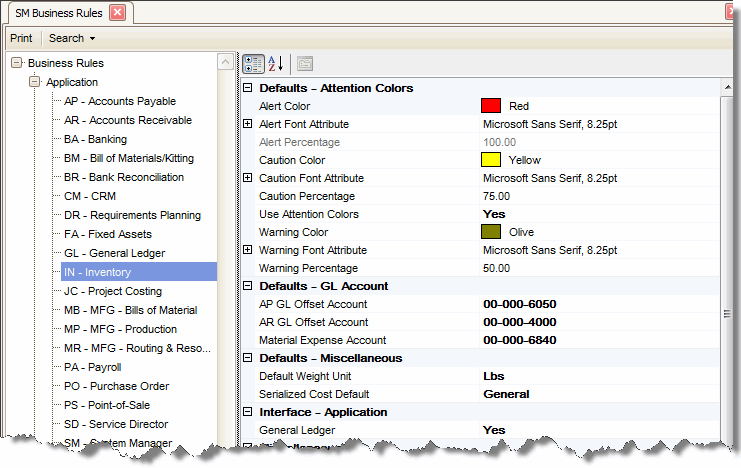Click the Categorized view icon in property toolbar
The image size is (741, 468).
254,63
